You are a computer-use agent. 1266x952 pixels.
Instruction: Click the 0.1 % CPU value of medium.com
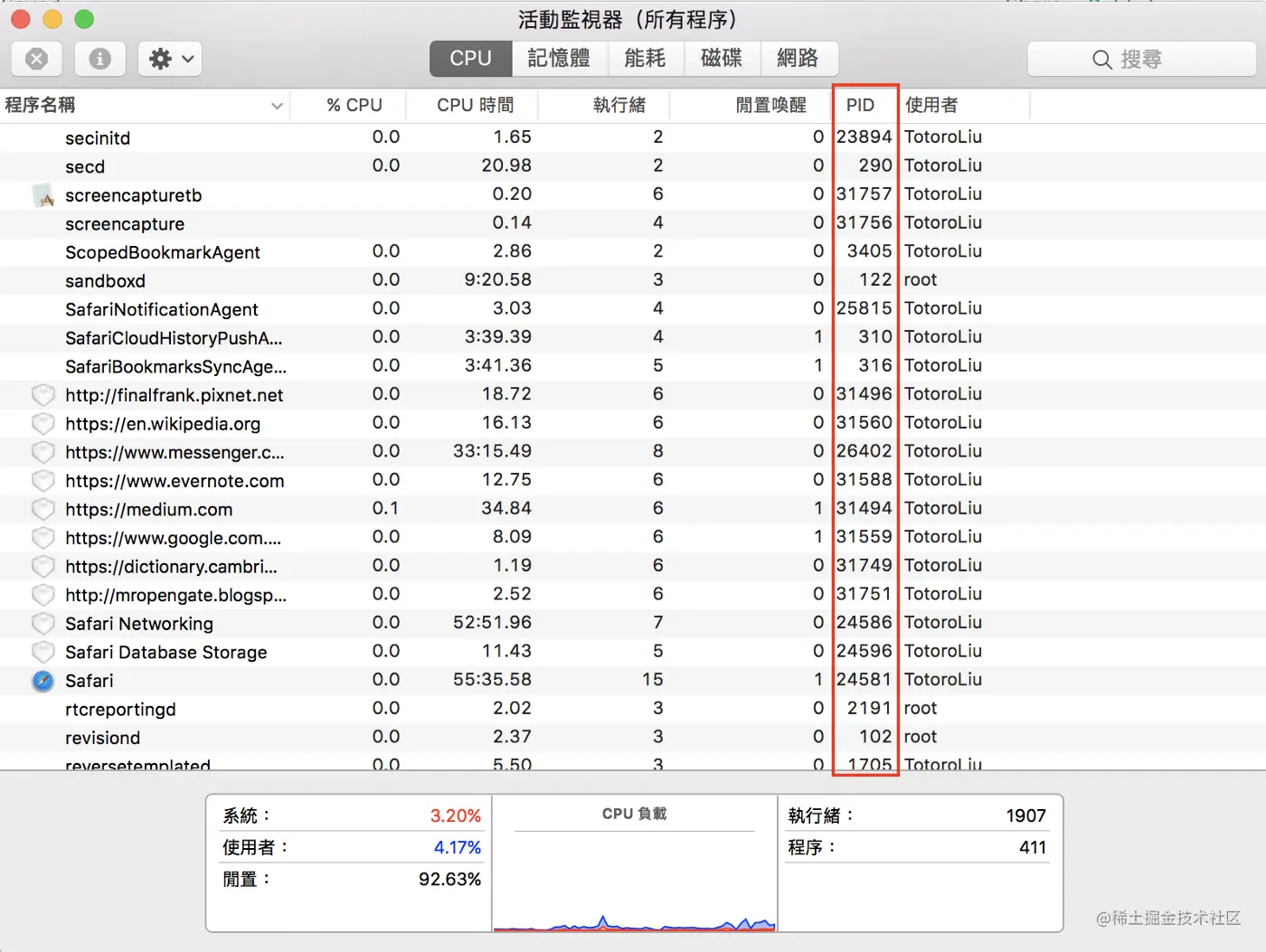click(x=386, y=508)
